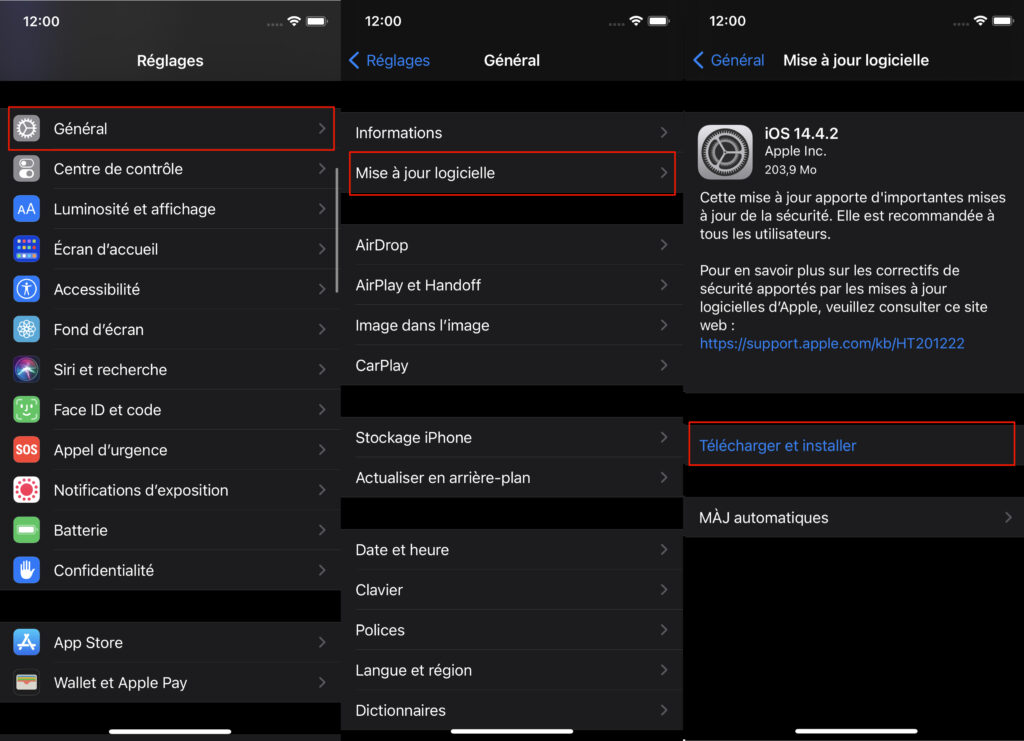The height and width of the screenshot is (741, 1024).
Task: Select Batterie text
Action: tap(80, 530)
